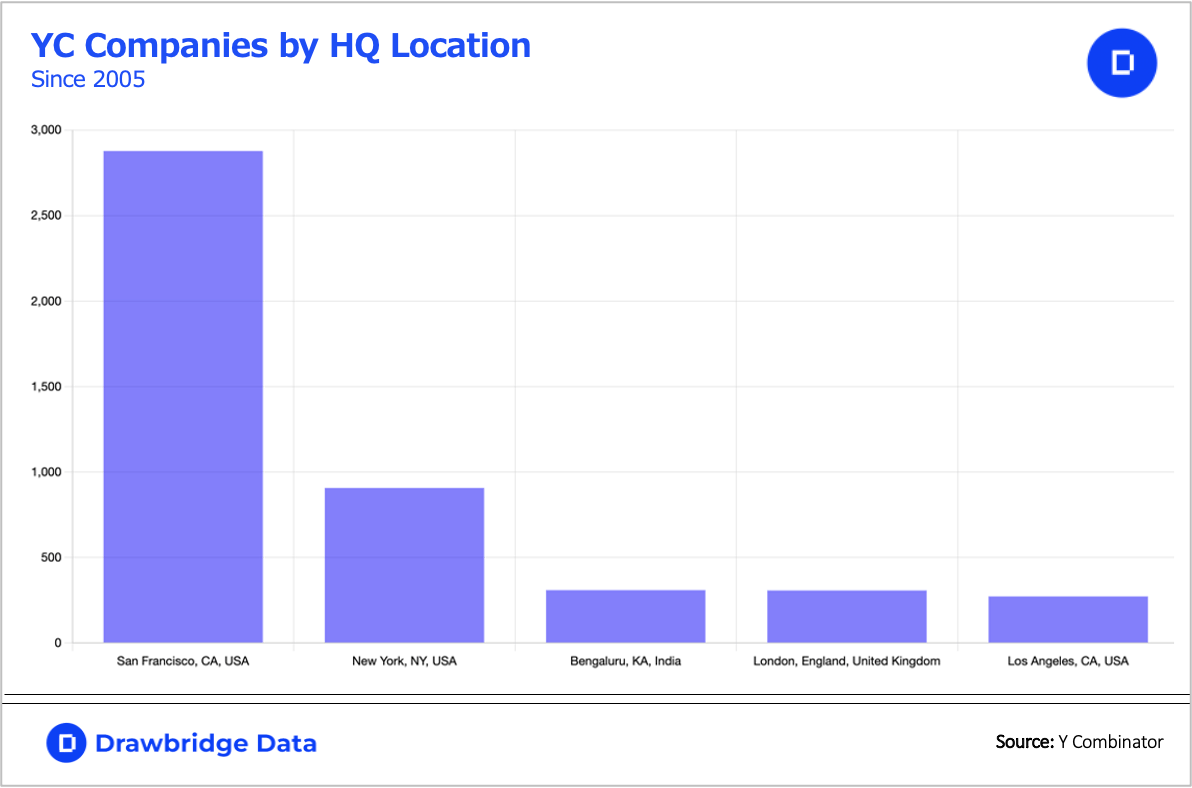
Task: Click the 'San Francisco, CA, USA' axis label
Action: tap(183, 661)
